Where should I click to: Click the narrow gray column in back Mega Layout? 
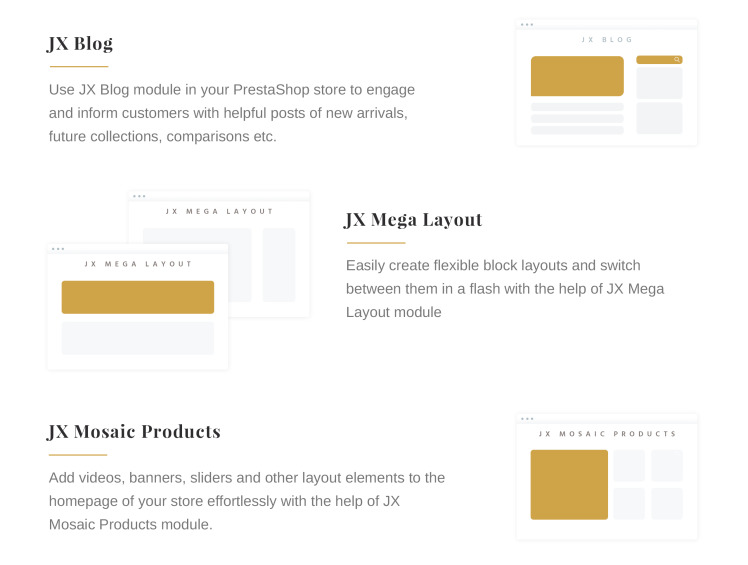coord(279,265)
